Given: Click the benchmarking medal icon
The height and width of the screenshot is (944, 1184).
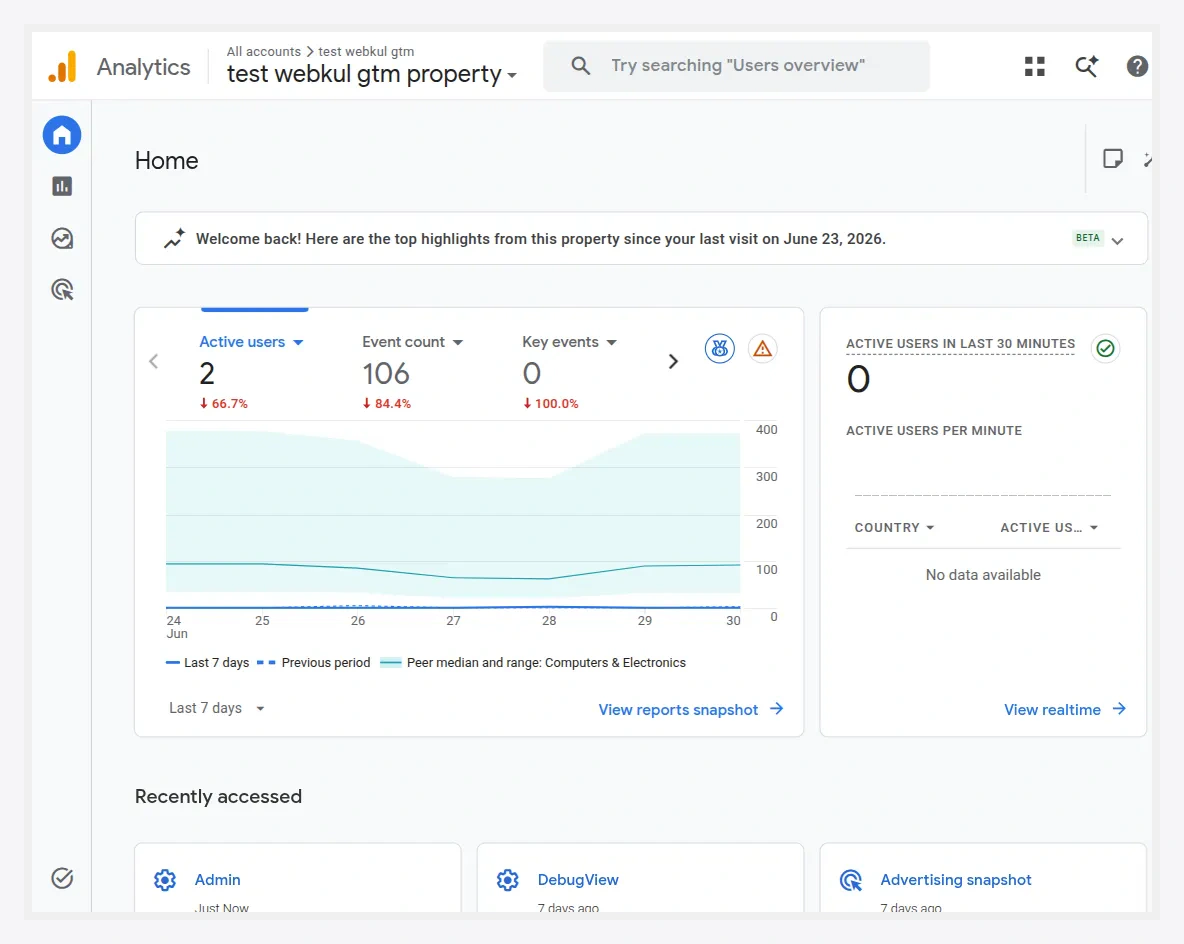Looking at the screenshot, I should 720,348.
